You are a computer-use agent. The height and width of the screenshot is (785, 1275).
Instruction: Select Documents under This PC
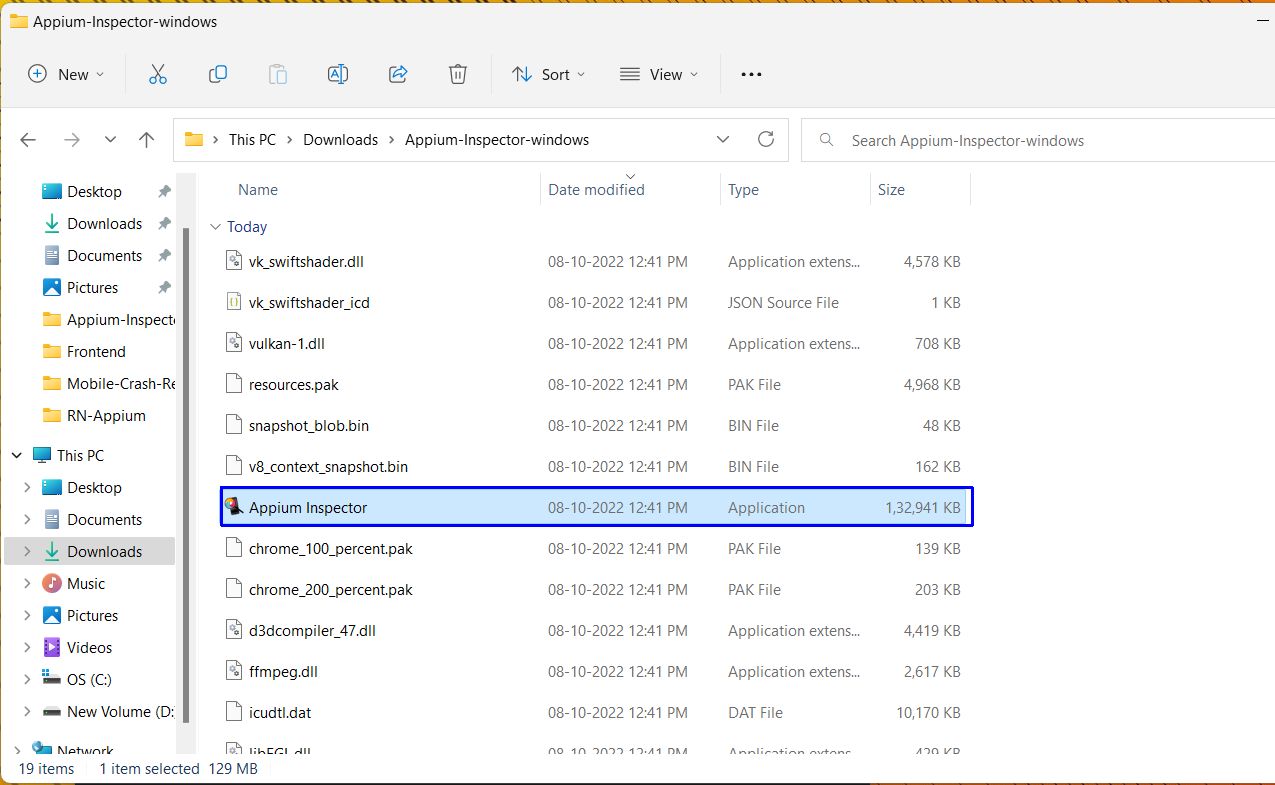tap(104, 519)
